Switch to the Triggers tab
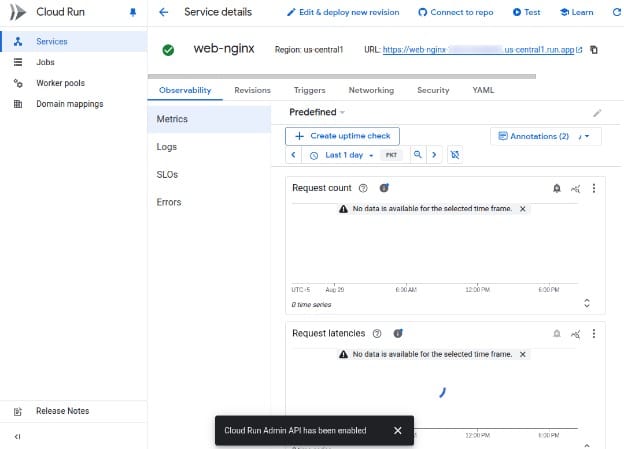Viewport: 624px width, 449px height. 310,90
